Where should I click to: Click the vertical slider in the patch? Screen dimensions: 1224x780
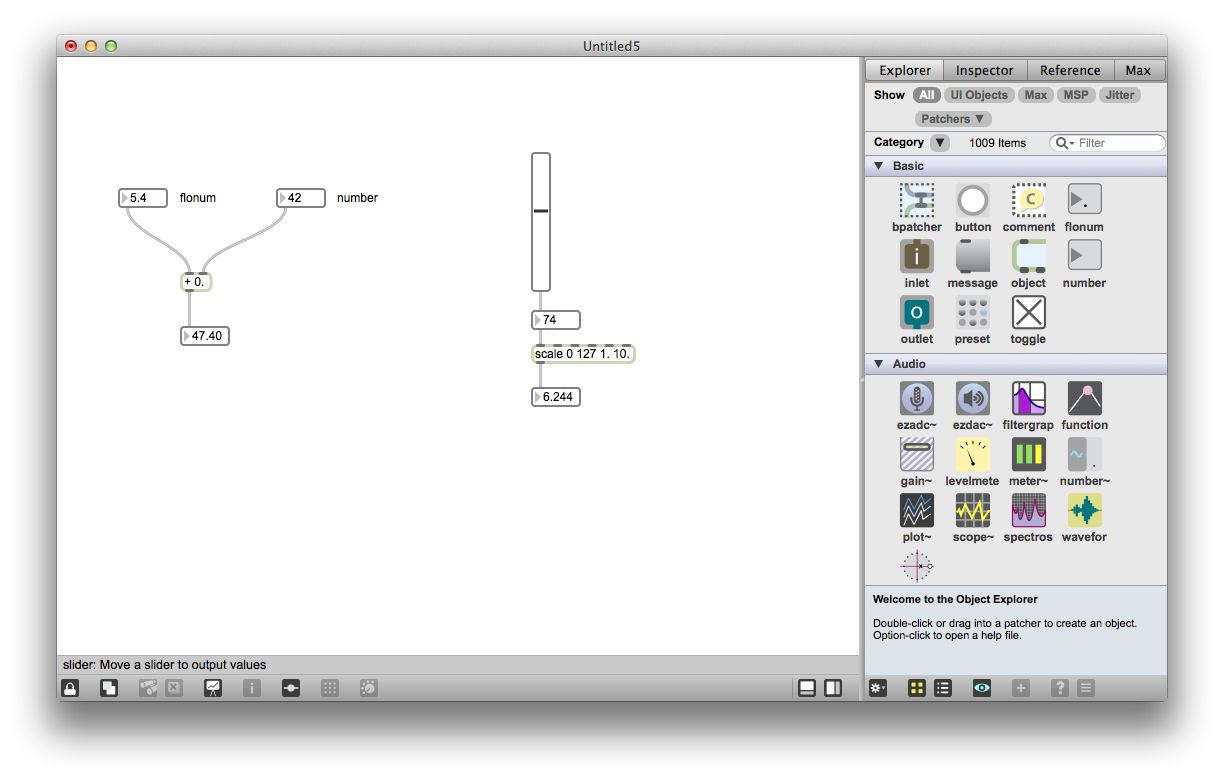[540, 222]
